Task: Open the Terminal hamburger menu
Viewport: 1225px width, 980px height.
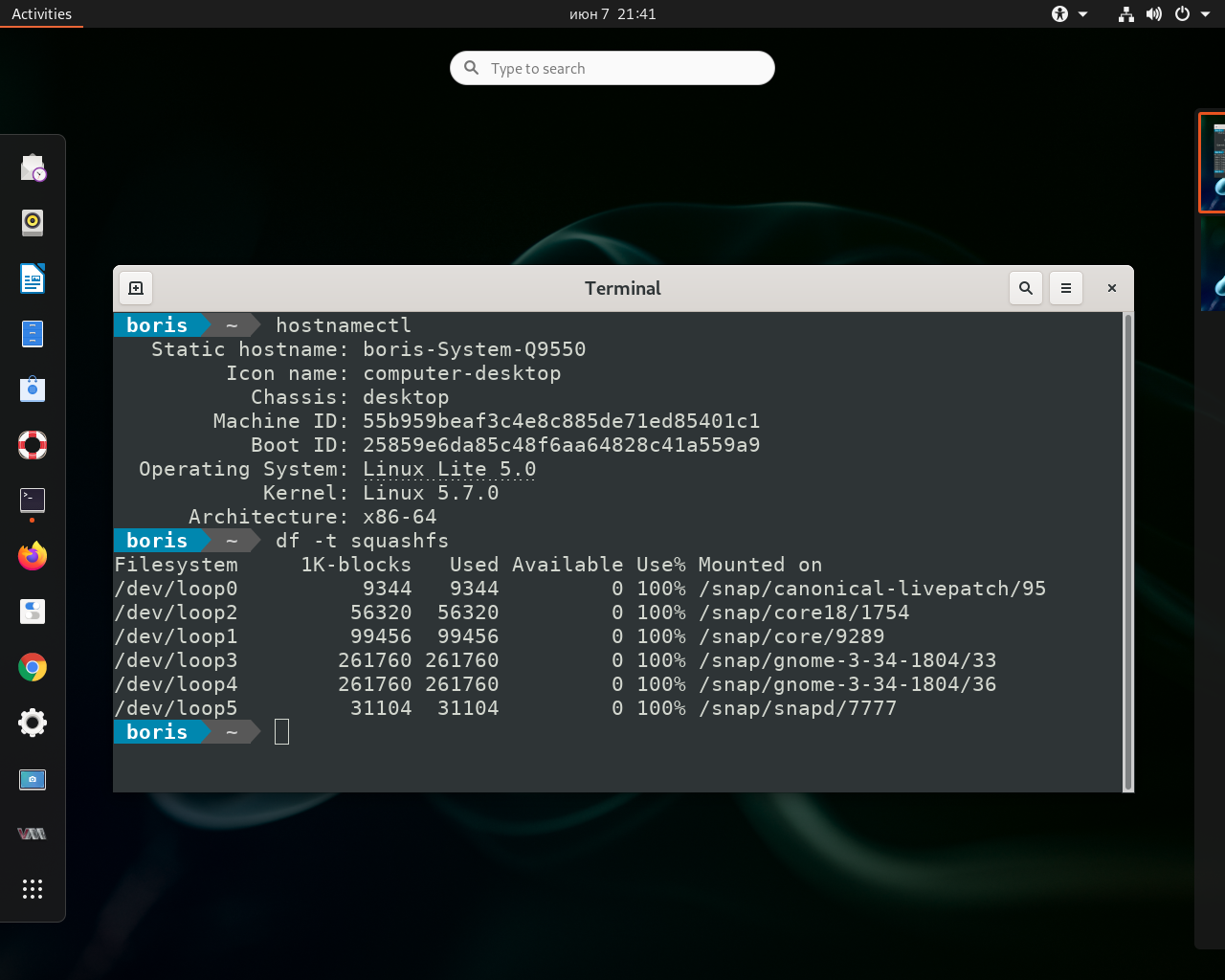Action: pos(1065,287)
